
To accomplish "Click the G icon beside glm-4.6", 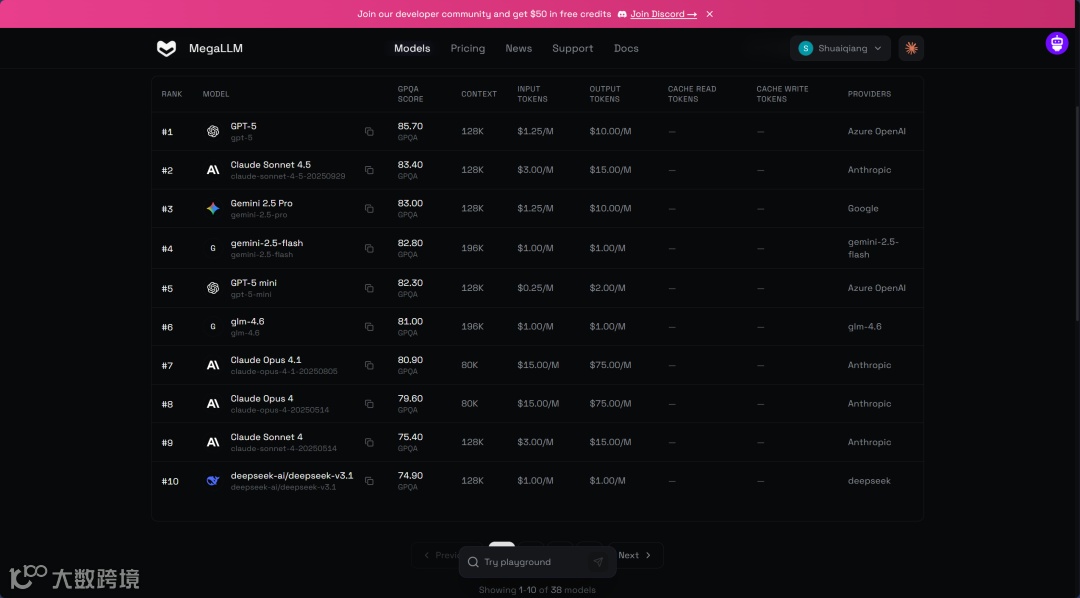I will click(x=213, y=327).
